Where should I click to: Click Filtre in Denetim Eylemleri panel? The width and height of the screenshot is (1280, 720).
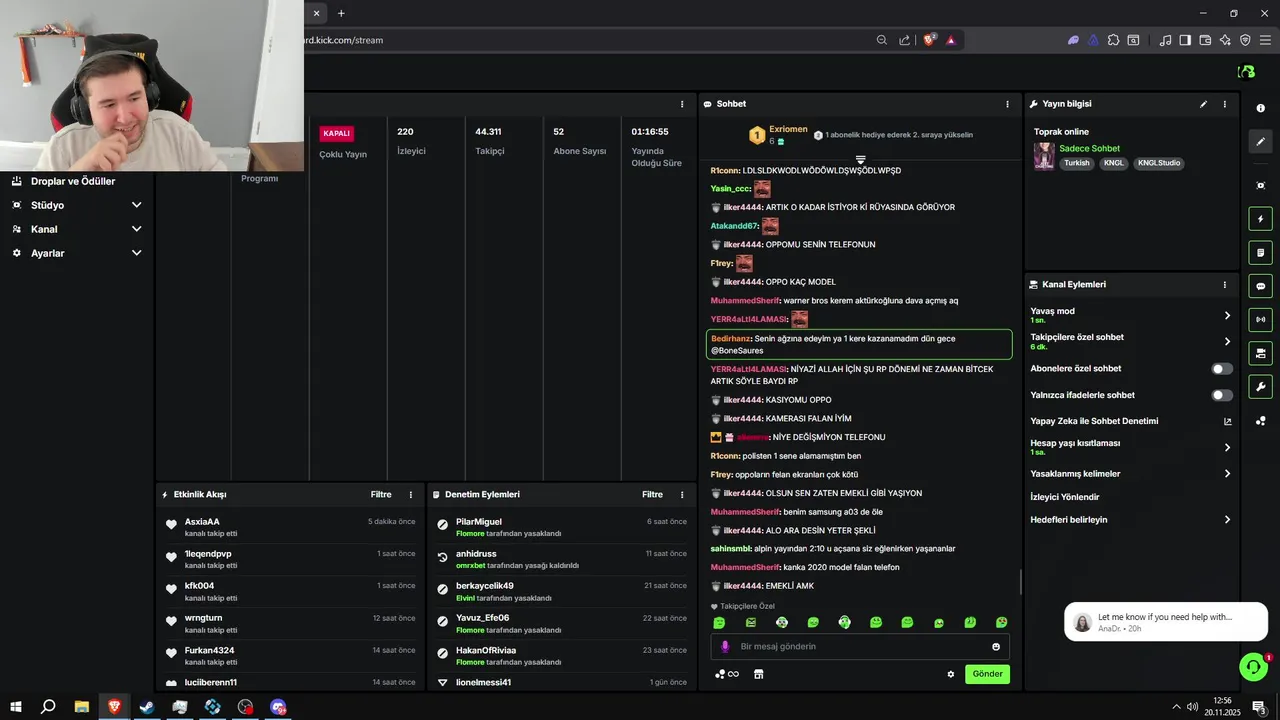coord(653,495)
